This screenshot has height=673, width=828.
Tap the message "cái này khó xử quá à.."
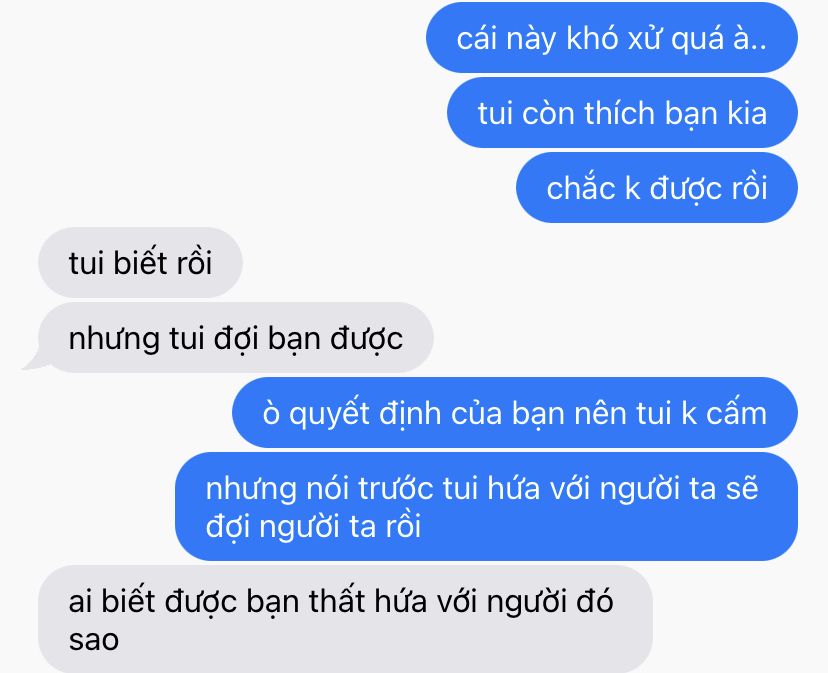point(611,38)
